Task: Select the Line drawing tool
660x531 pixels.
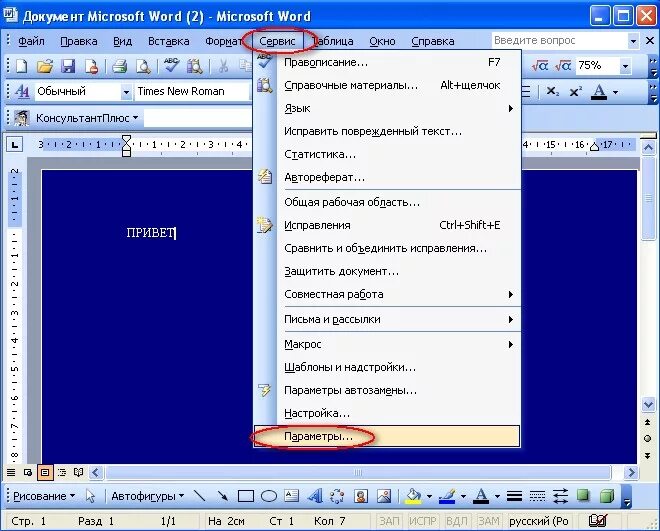Action: (x=199, y=496)
